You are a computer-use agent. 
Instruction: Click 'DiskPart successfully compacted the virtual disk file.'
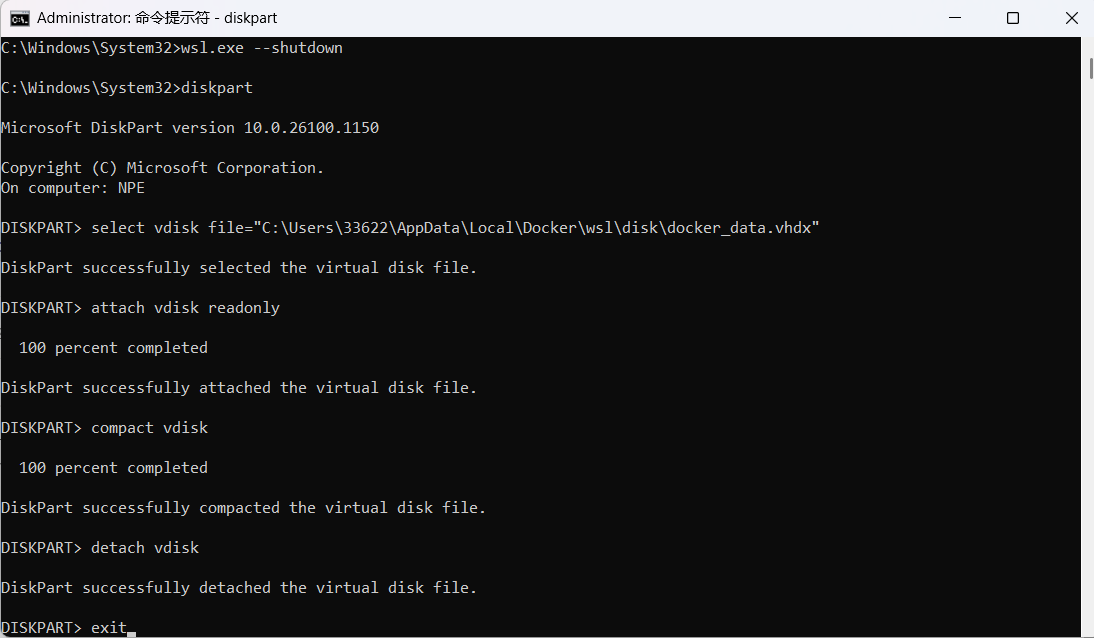pyautogui.click(x=243, y=508)
